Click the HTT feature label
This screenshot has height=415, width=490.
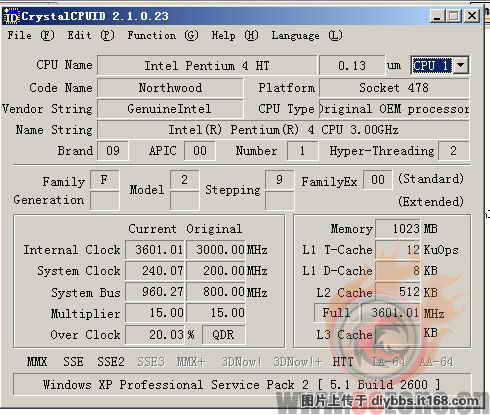[343, 362]
